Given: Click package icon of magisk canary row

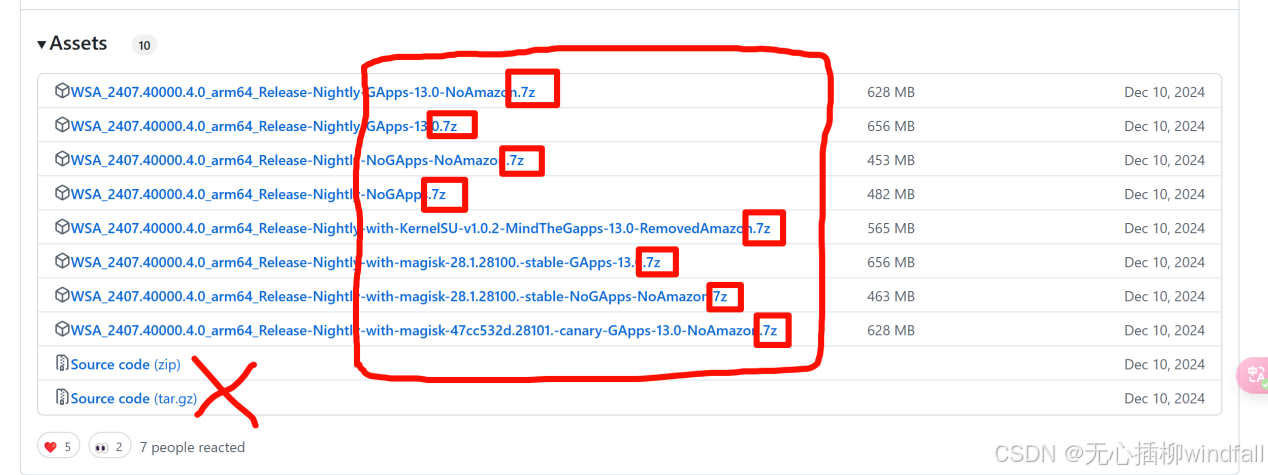Looking at the screenshot, I should click(62, 330).
